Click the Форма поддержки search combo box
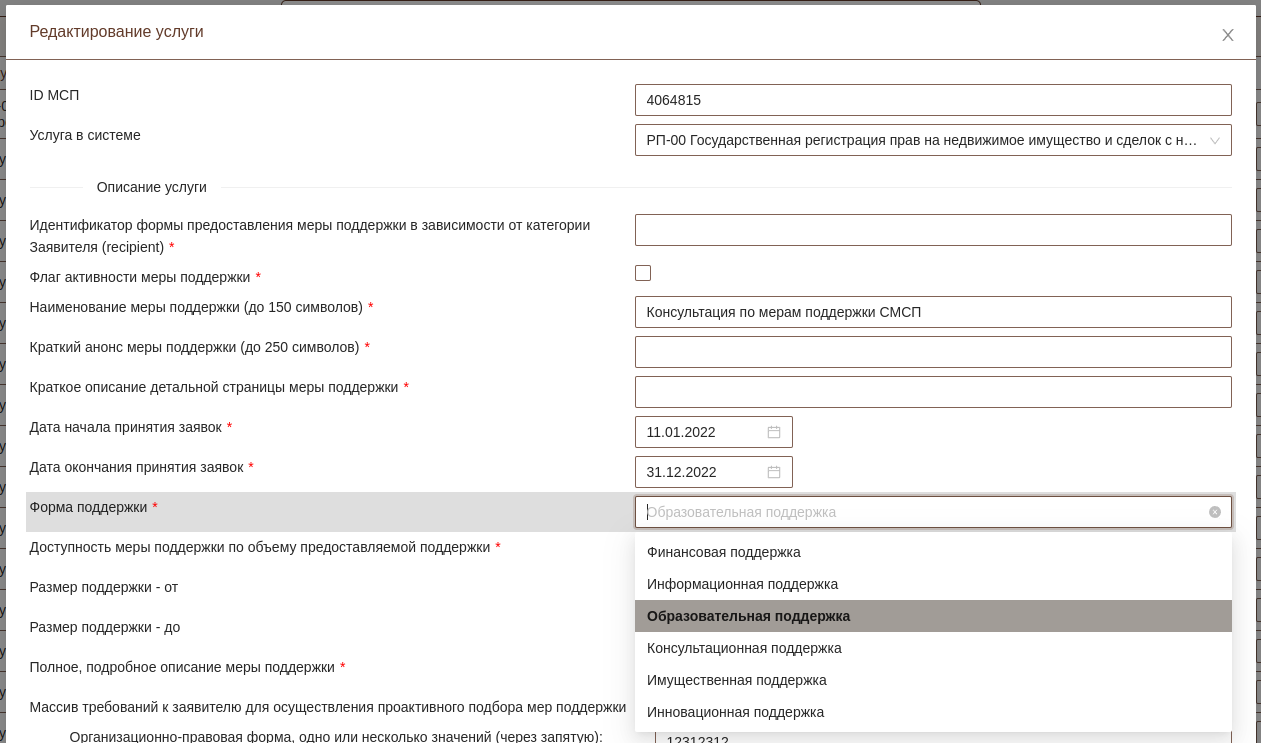The height and width of the screenshot is (743, 1261). (920, 512)
